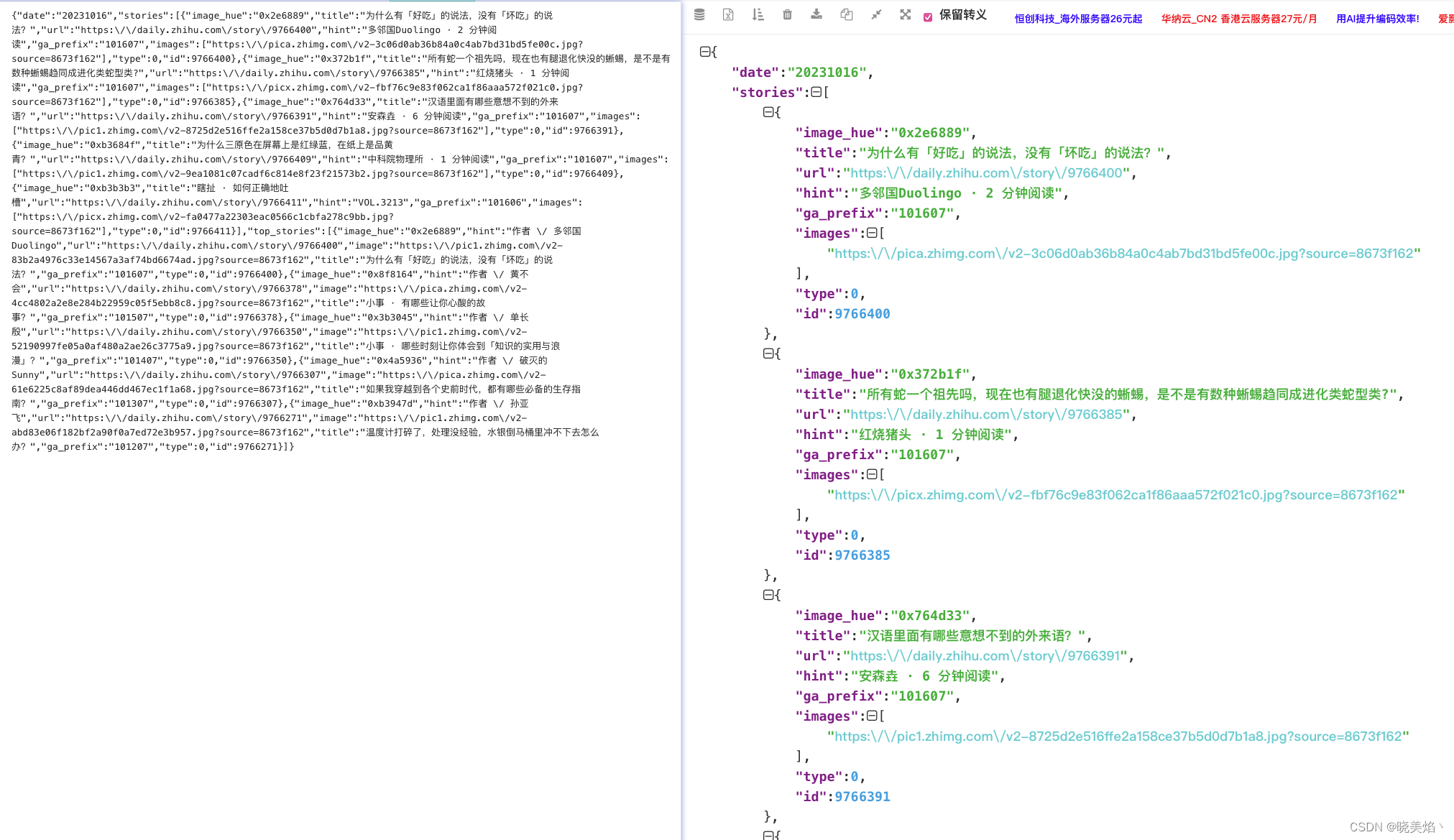Click the id value 9766391
This screenshot has width=1454, height=840.
click(862, 797)
